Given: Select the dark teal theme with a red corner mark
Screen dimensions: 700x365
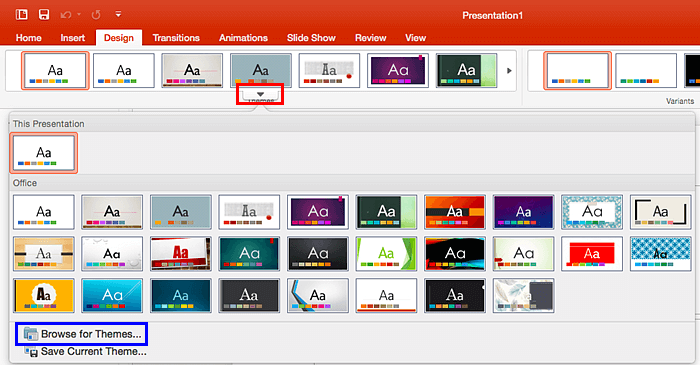Looking at the screenshot, I should pos(249,254).
